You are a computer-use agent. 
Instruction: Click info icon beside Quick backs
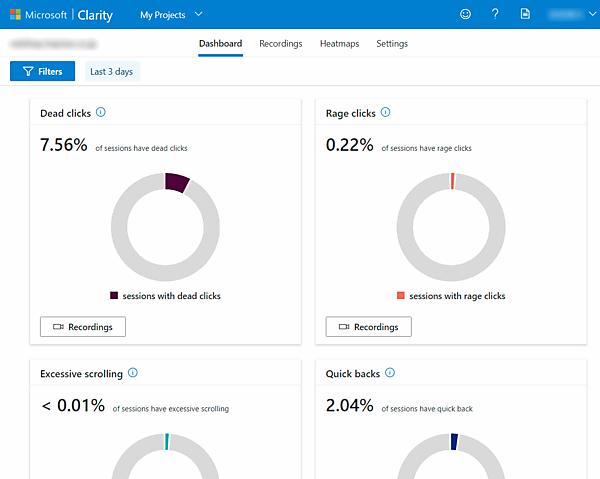390,373
